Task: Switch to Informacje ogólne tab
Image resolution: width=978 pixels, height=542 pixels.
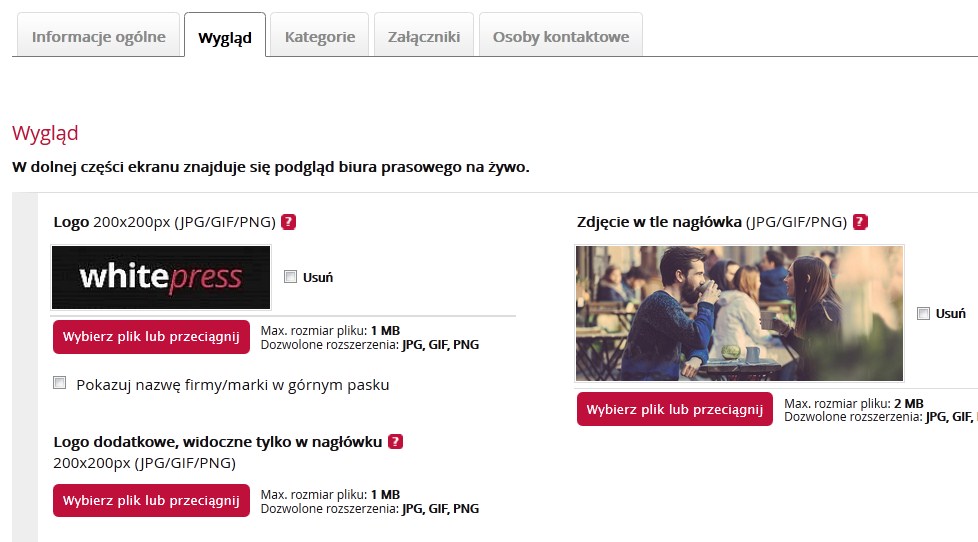Action: click(99, 36)
